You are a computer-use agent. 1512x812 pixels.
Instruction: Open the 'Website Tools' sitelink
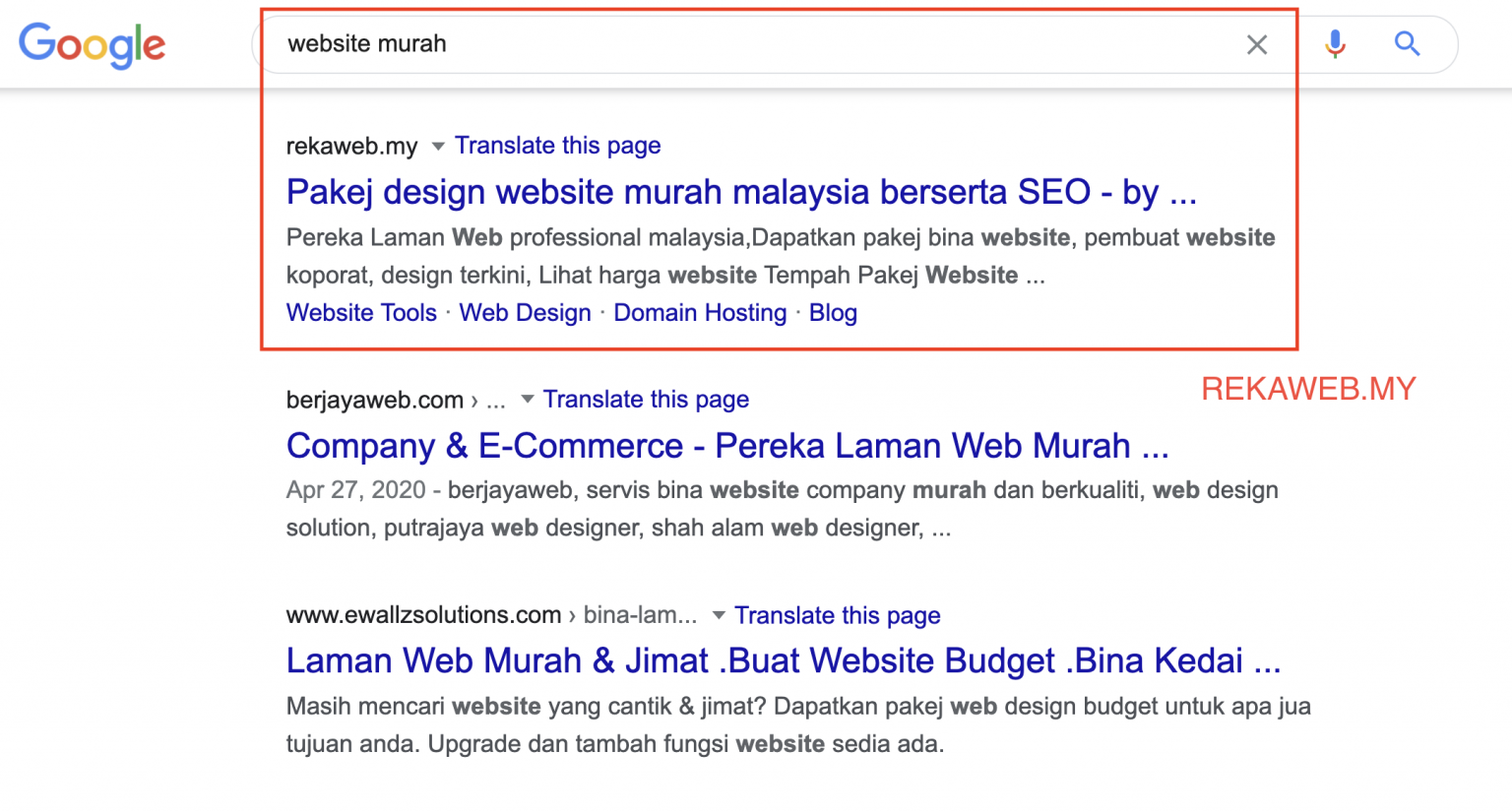click(361, 313)
